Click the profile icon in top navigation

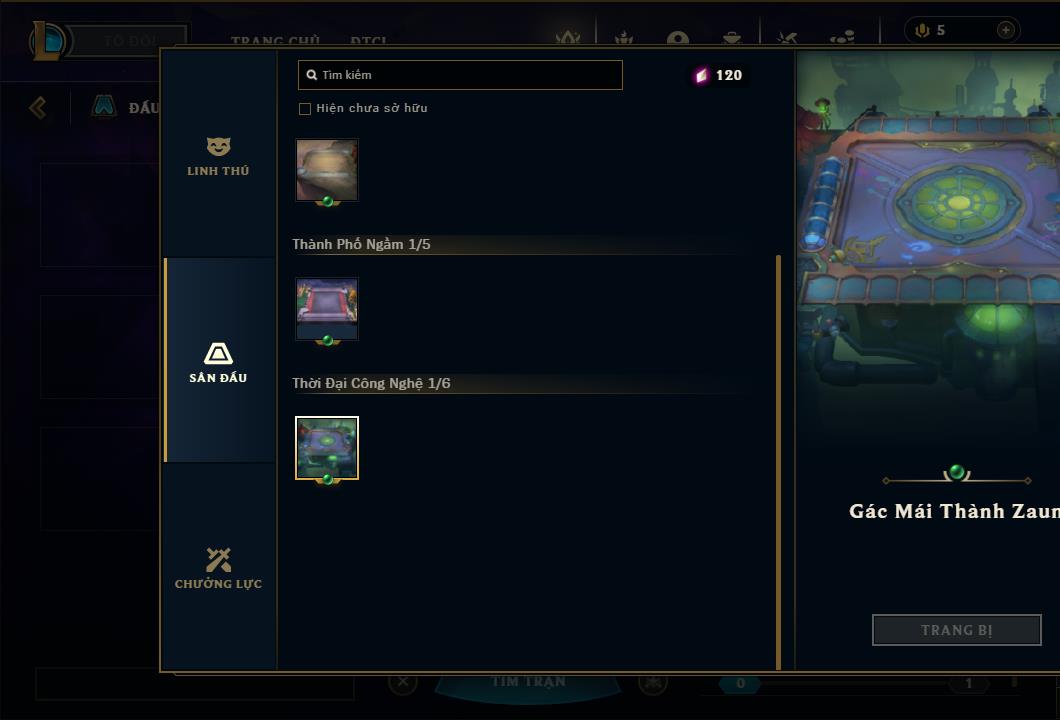pos(677,38)
